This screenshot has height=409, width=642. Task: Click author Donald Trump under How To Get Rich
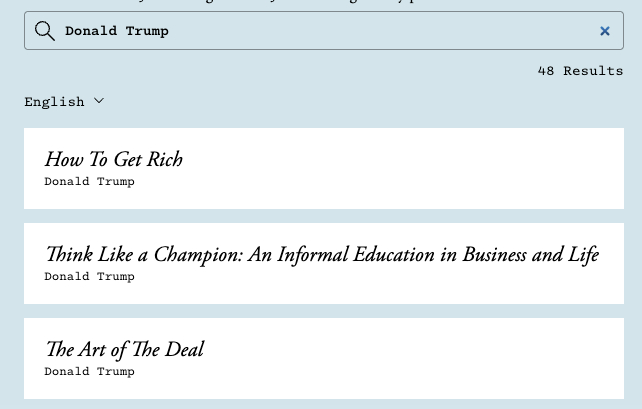89,181
